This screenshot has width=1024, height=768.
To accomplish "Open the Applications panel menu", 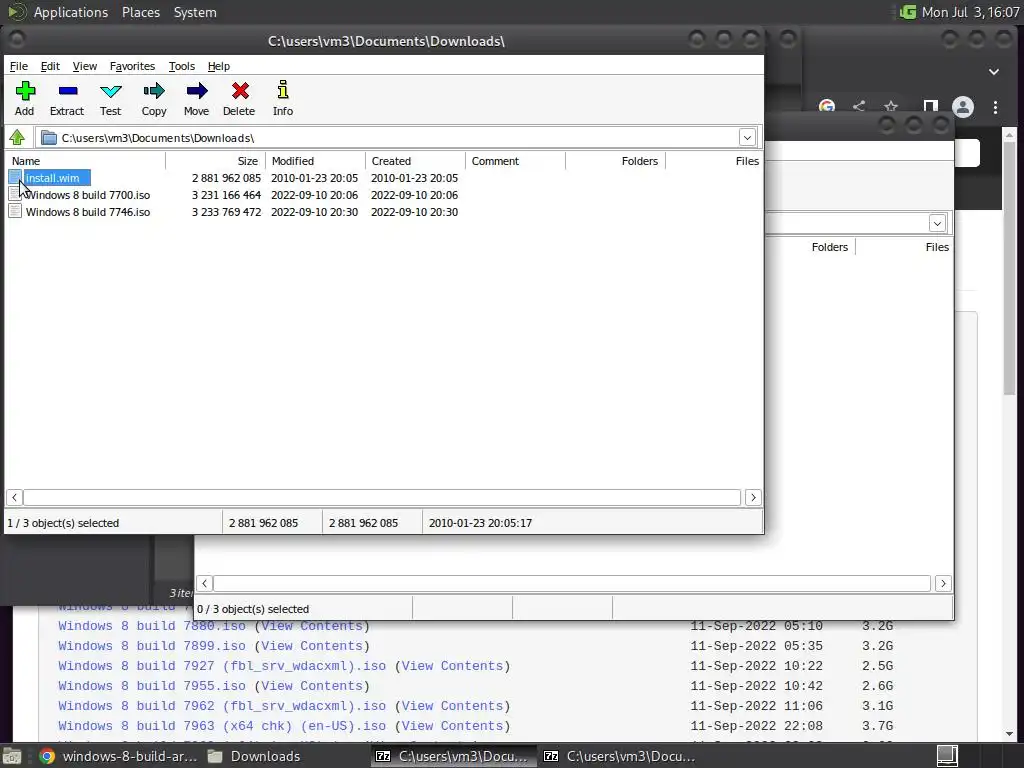I will click(x=71, y=12).
